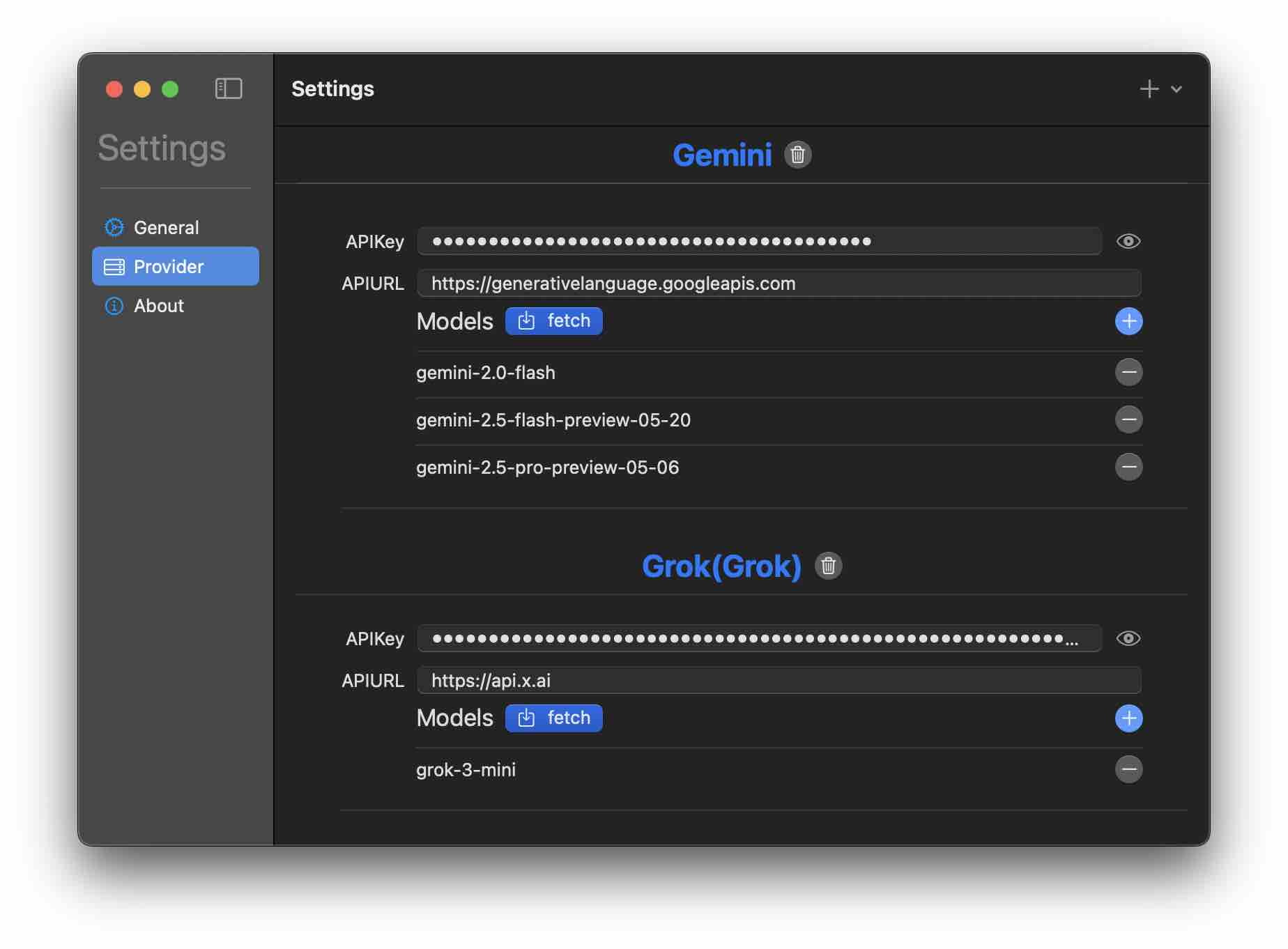Focus the Grok APIURL field
1288x949 pixels.
[x=779, y=680]
